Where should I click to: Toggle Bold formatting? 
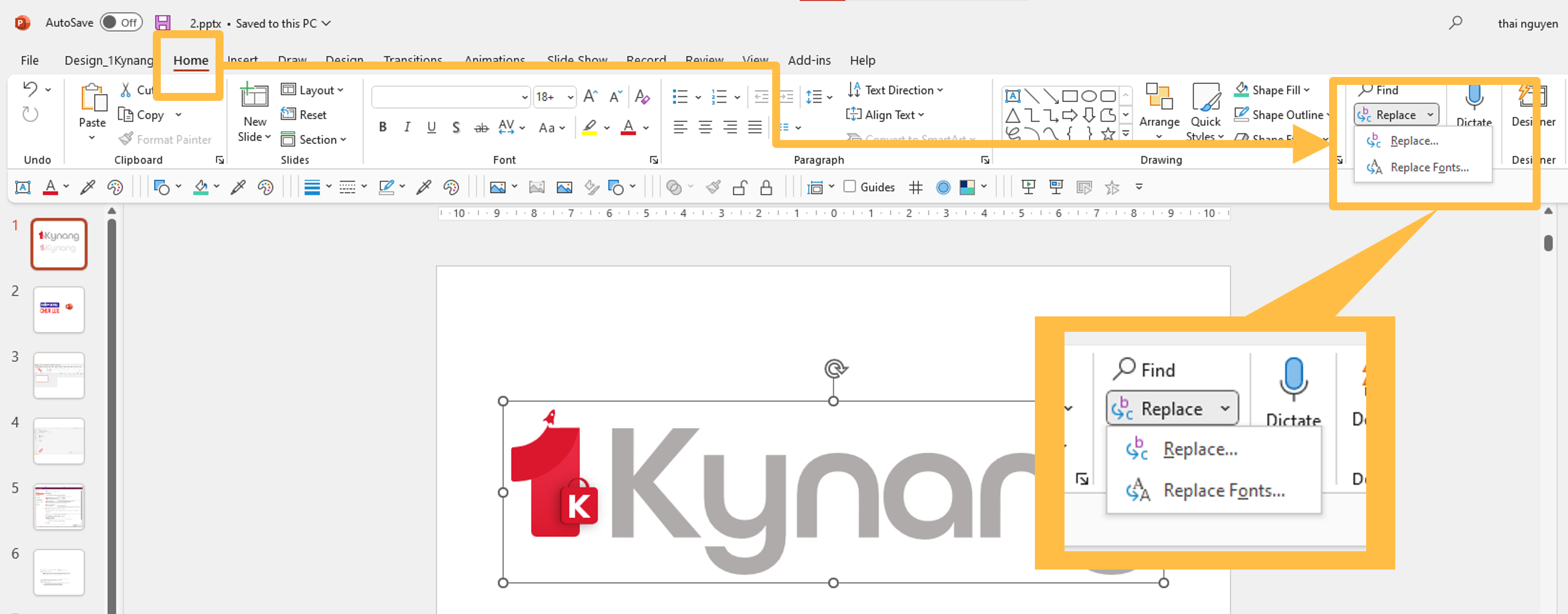(x=382, y=127)
